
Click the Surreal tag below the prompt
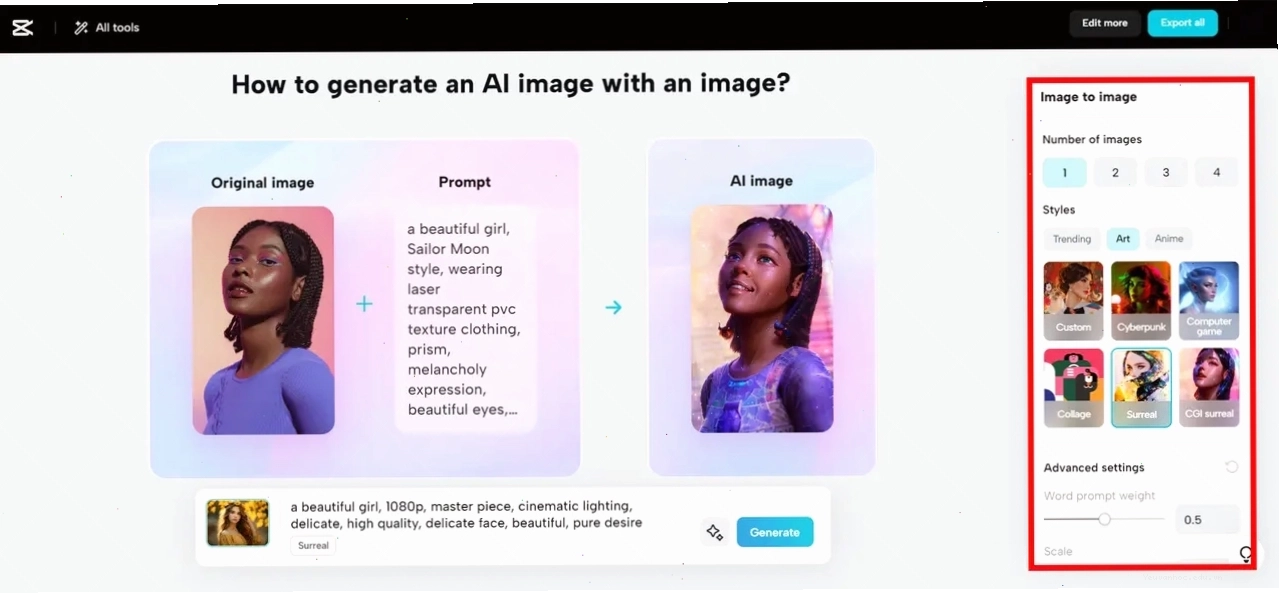[314, 546]
